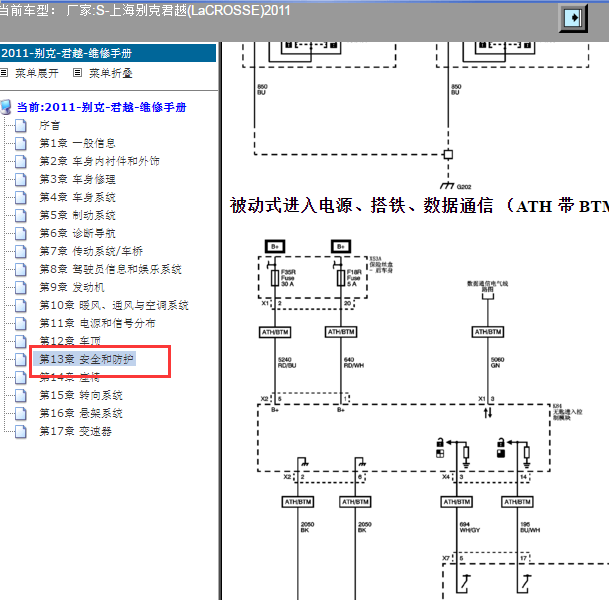609x600 pixels.
Task: Open 第12章 车顶
Action: coord(70,341)
